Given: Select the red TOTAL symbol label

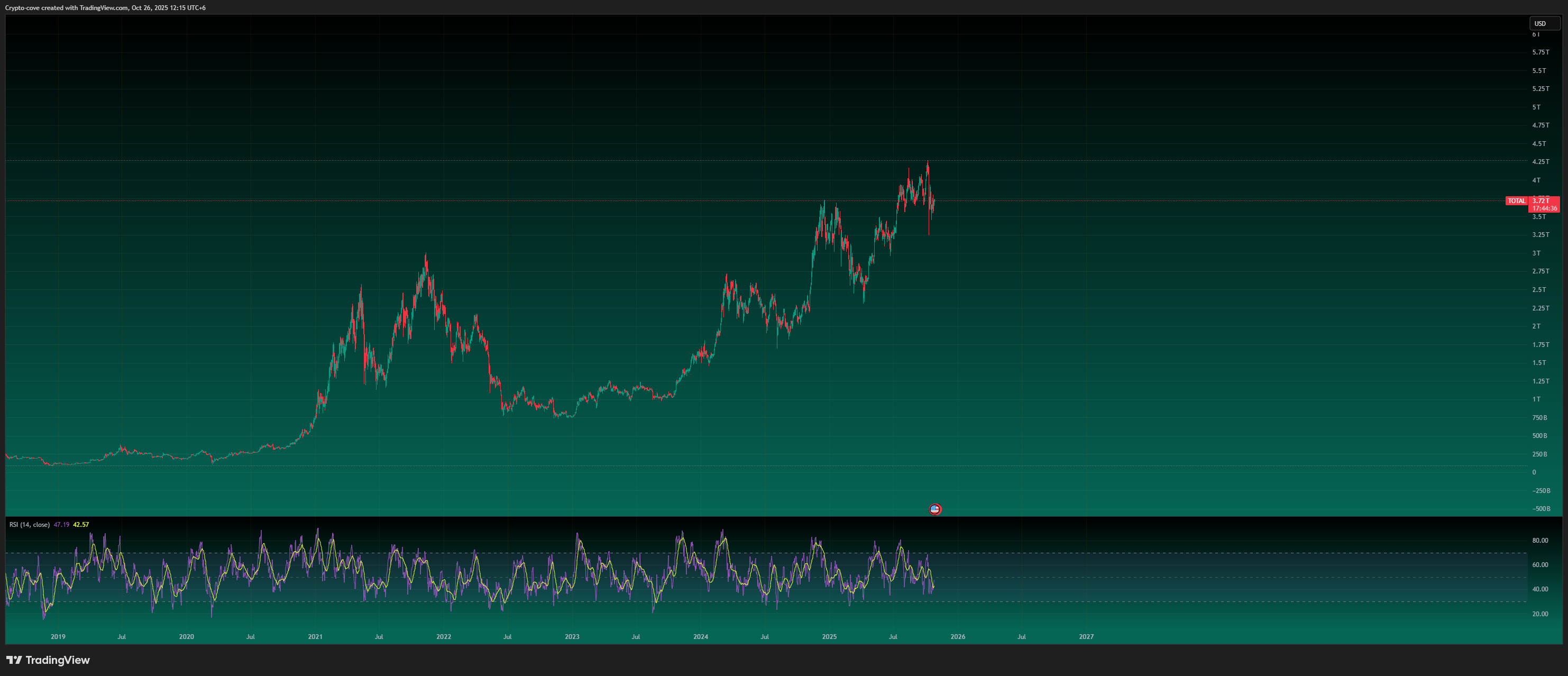Looking at the screenshot, I should tap(1516, 201).
